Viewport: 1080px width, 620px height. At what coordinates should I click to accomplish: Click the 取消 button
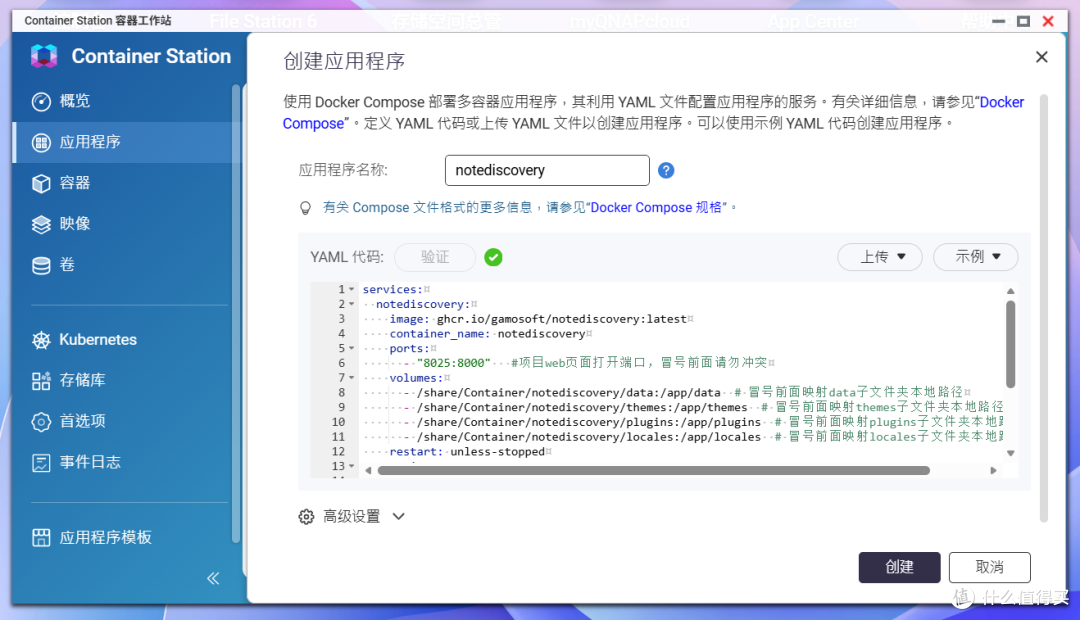990,567
